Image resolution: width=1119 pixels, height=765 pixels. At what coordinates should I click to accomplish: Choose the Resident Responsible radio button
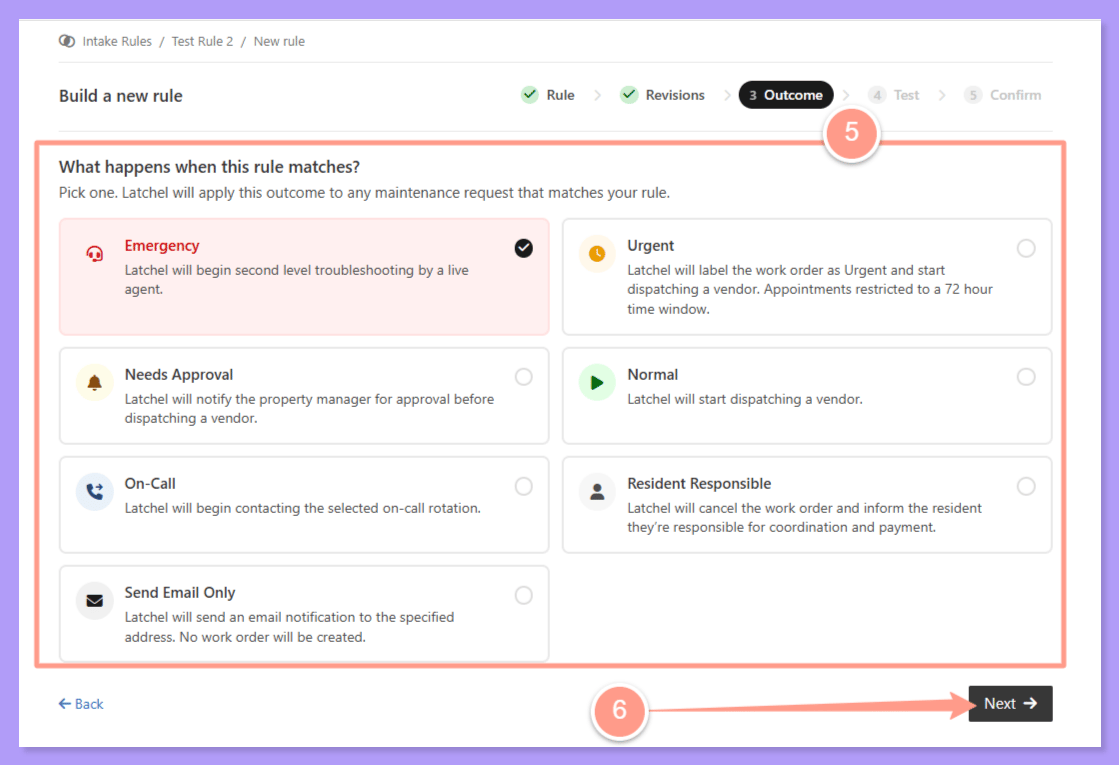click(1026, 486)
